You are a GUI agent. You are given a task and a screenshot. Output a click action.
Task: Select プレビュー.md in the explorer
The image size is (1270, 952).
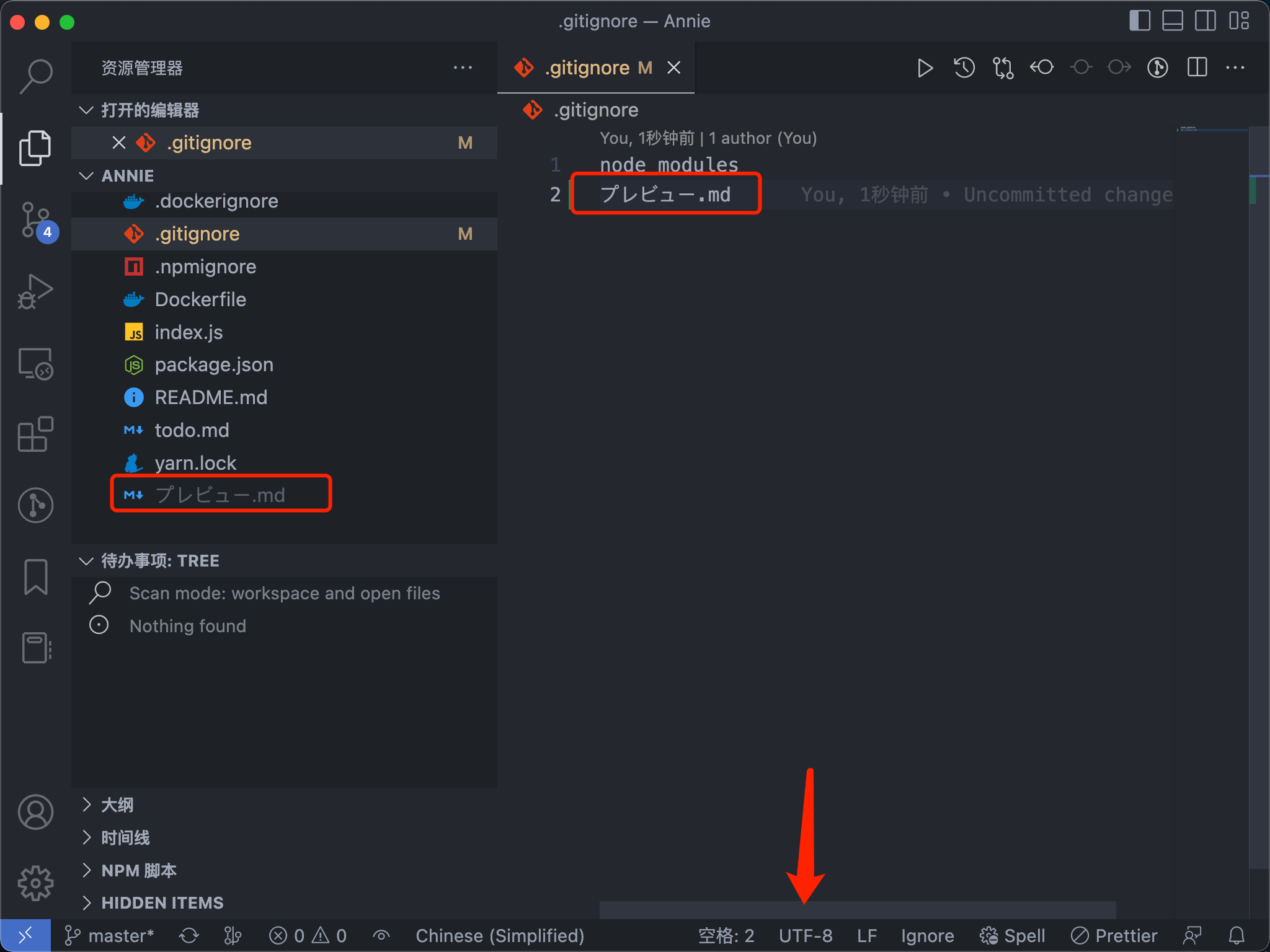(x=220, y=494)
